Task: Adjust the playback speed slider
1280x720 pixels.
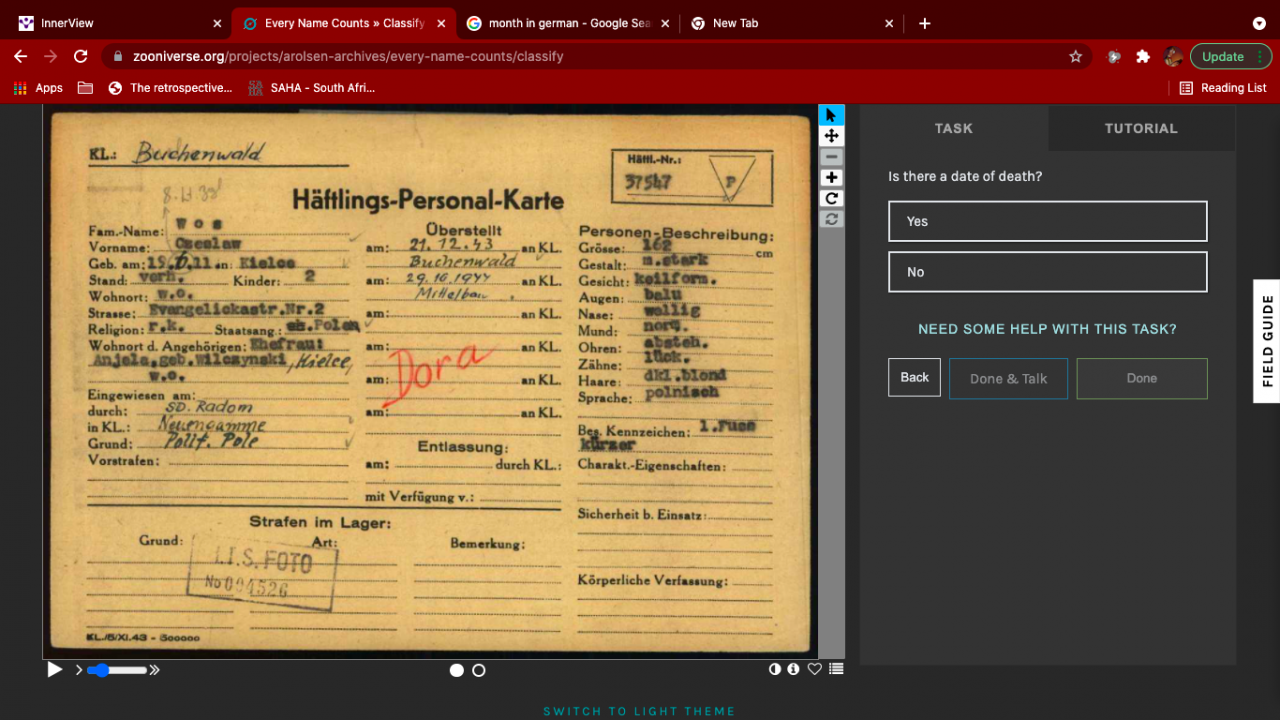Action: pos(117,670)
